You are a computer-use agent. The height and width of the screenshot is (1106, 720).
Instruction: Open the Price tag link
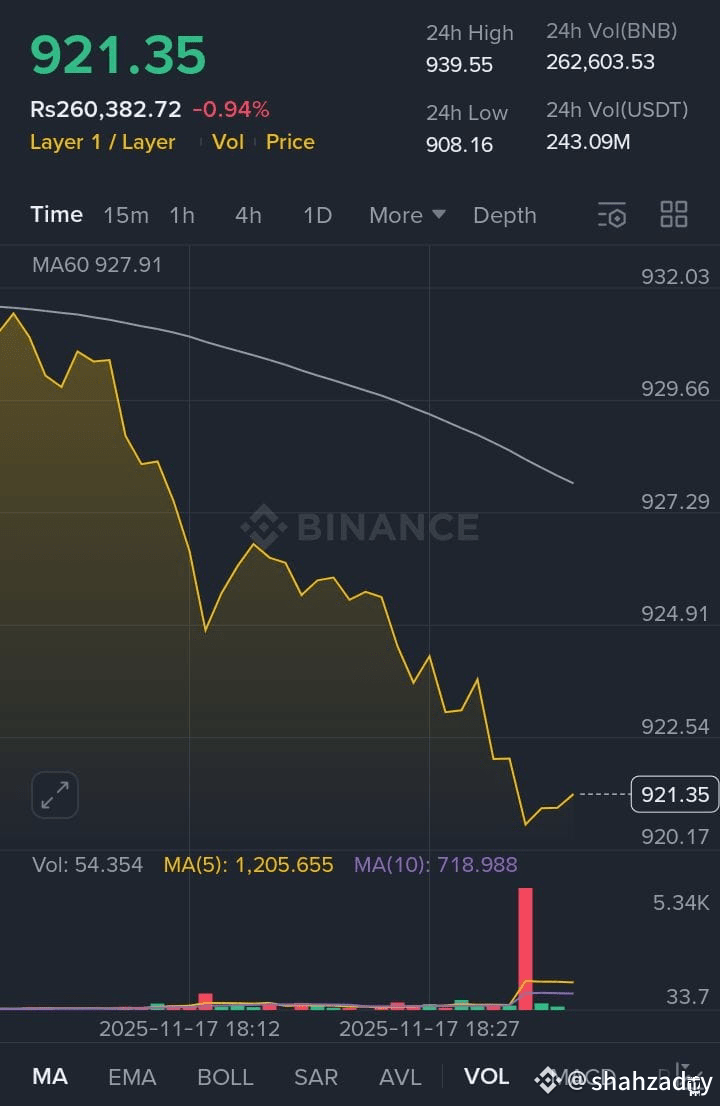[290, 142]
